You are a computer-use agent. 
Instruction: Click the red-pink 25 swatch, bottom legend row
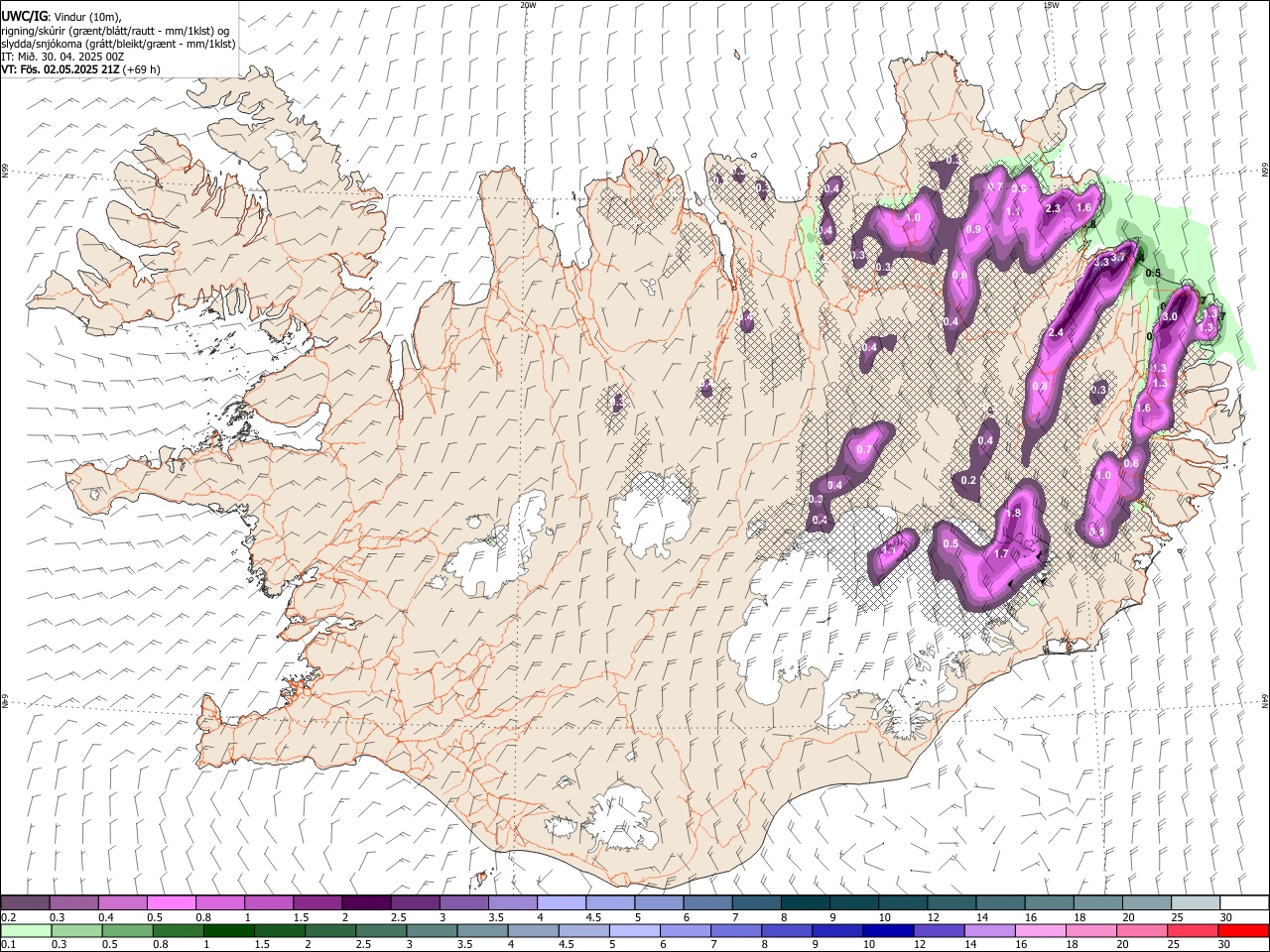pyautogui.click(x=1193, y=930)
